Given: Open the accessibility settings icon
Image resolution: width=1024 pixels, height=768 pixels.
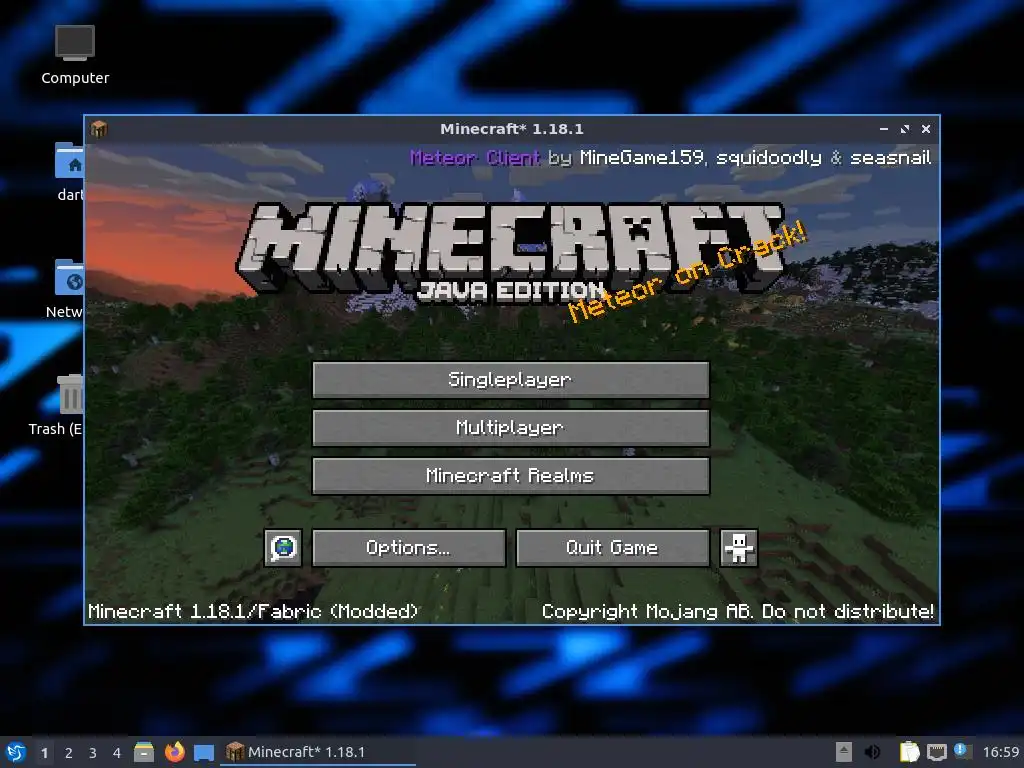Looking at the screenshot, I should tap(739, 547).
